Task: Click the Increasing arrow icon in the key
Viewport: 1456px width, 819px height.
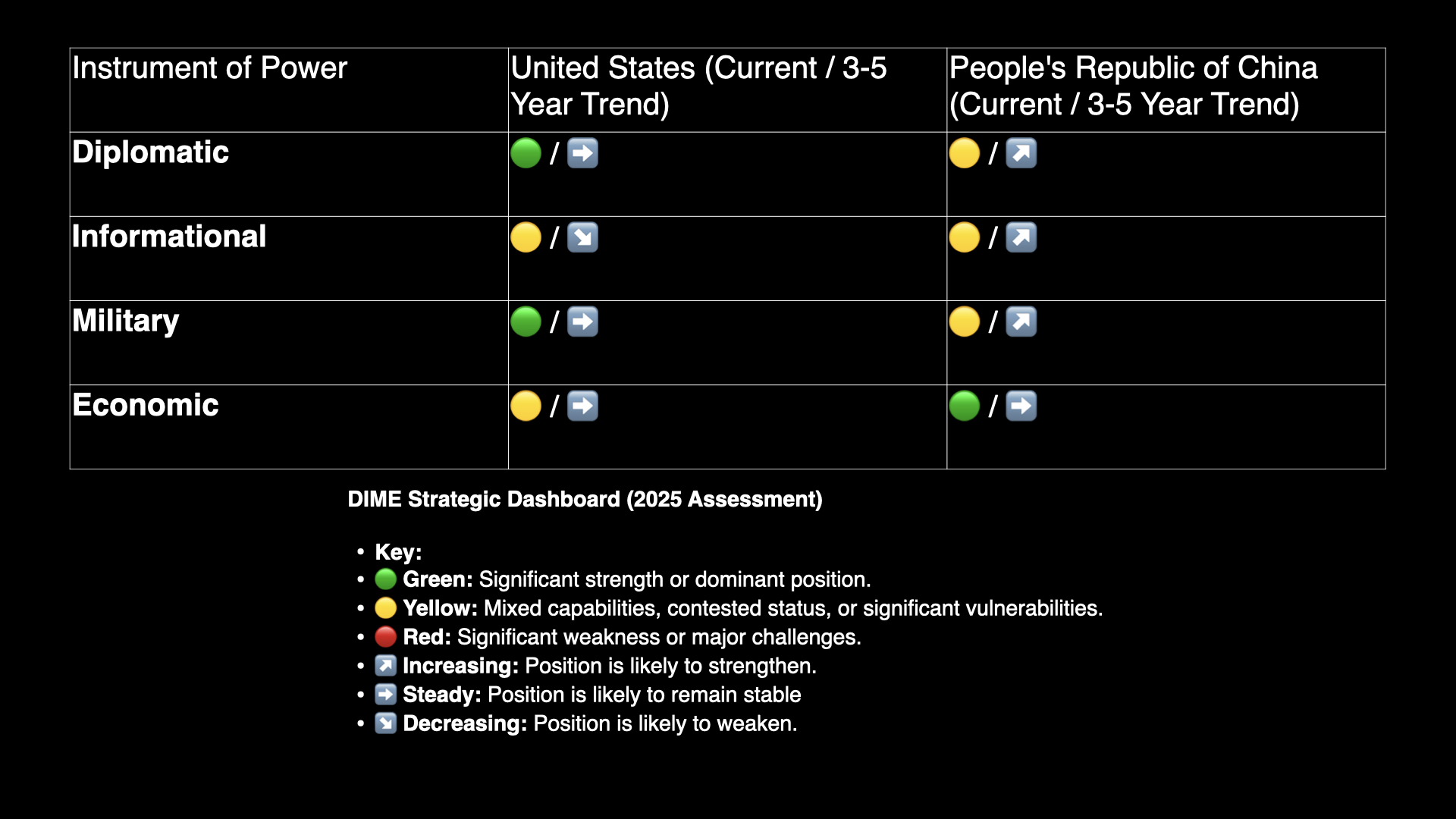Action: [385, 666]
